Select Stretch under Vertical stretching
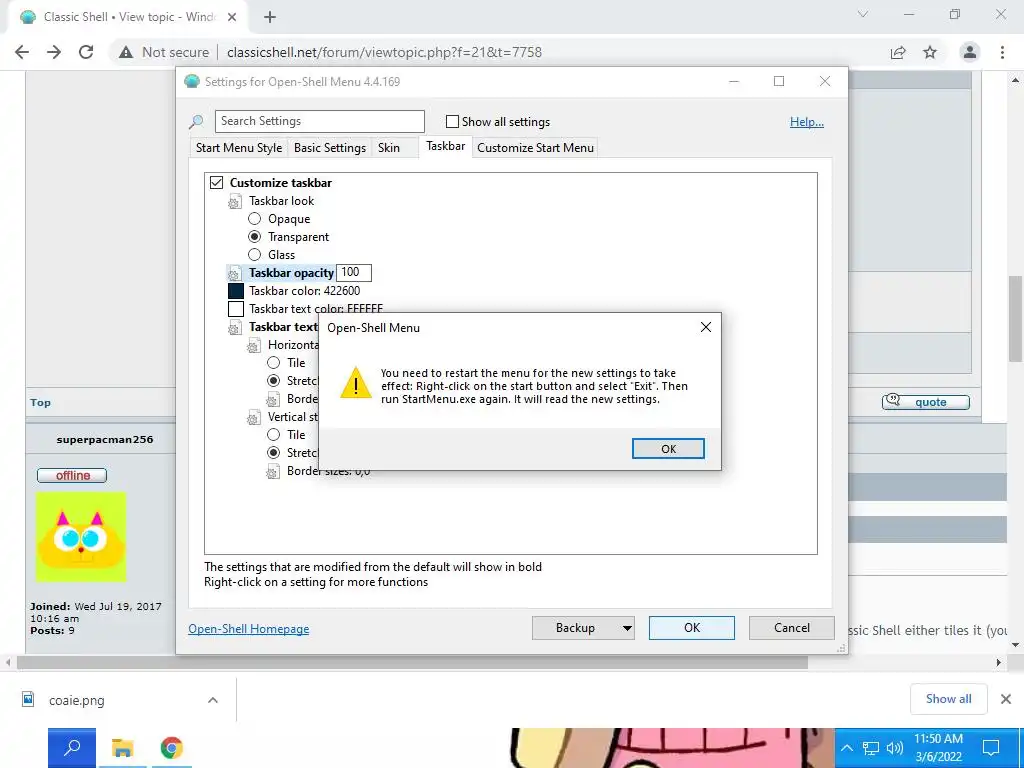The width and height of the screenshot is (1024, 768). click(274, 452)
